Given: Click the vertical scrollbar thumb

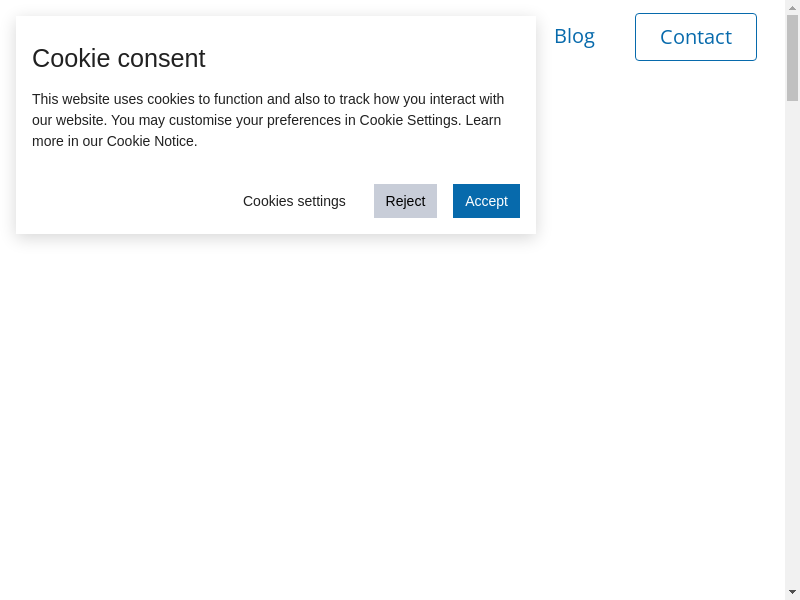Looking at the screenshot, I should 792,57.
